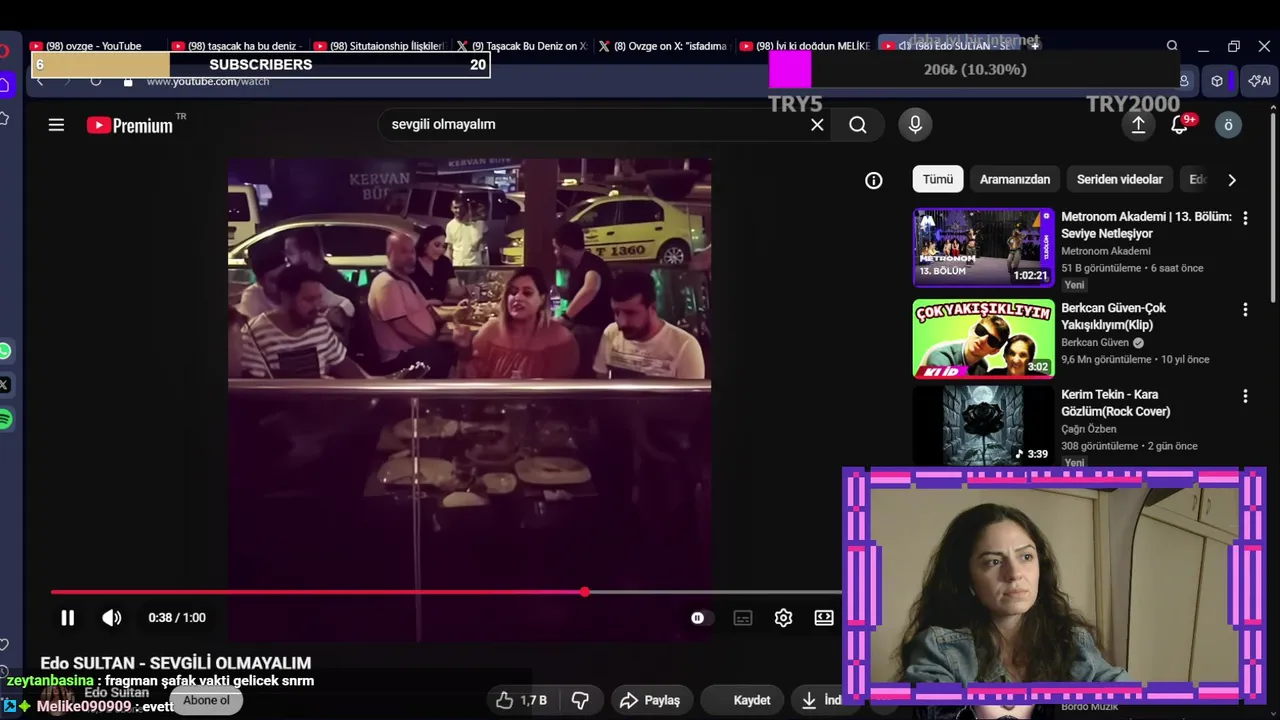The image size is (1280, 720).
Task: Toggle subtitles/captions in the player
Action: click(x=743, y=618)
